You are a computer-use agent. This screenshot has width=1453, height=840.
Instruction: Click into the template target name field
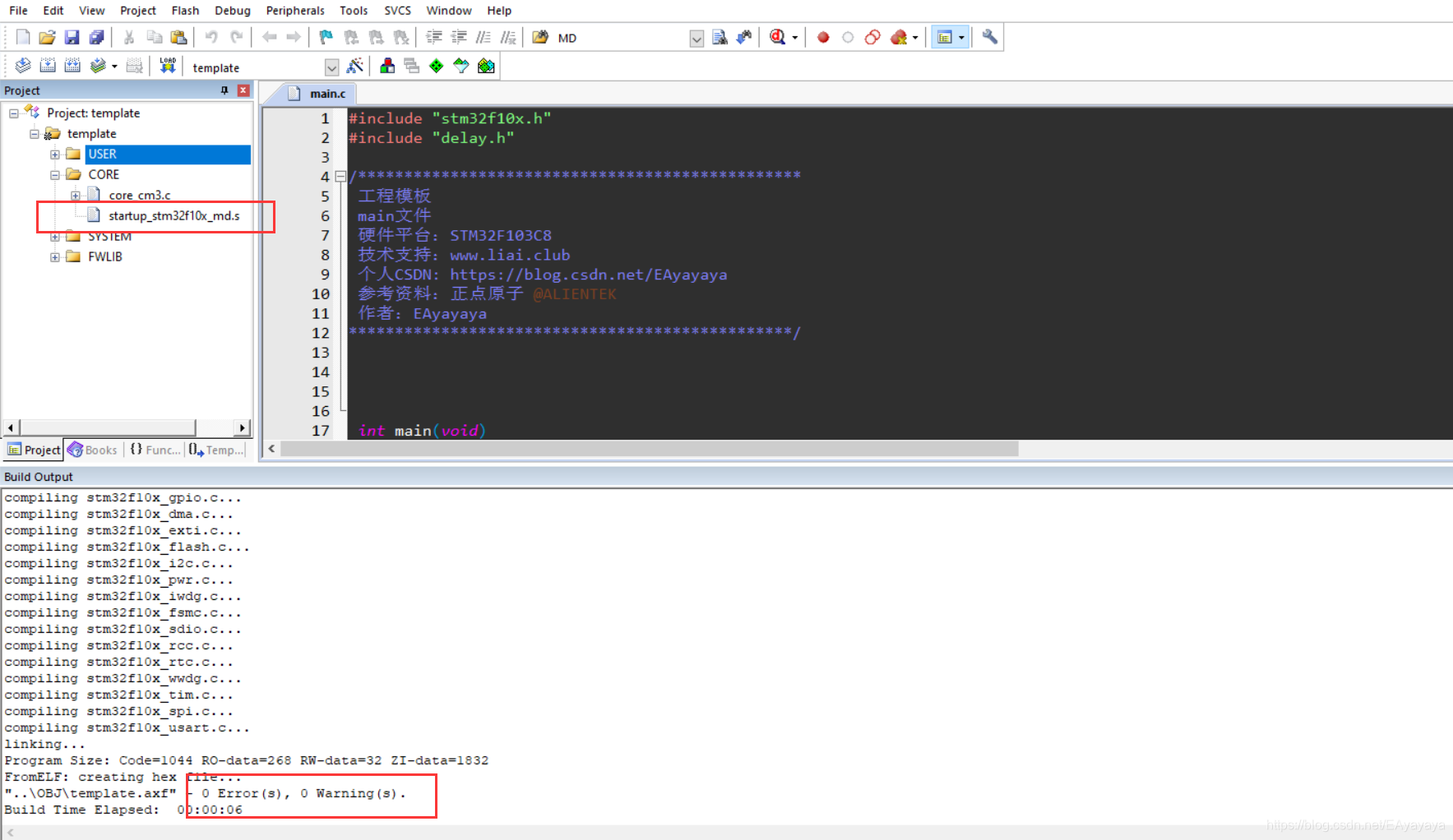pyautogui.click(x=257, y=67)
